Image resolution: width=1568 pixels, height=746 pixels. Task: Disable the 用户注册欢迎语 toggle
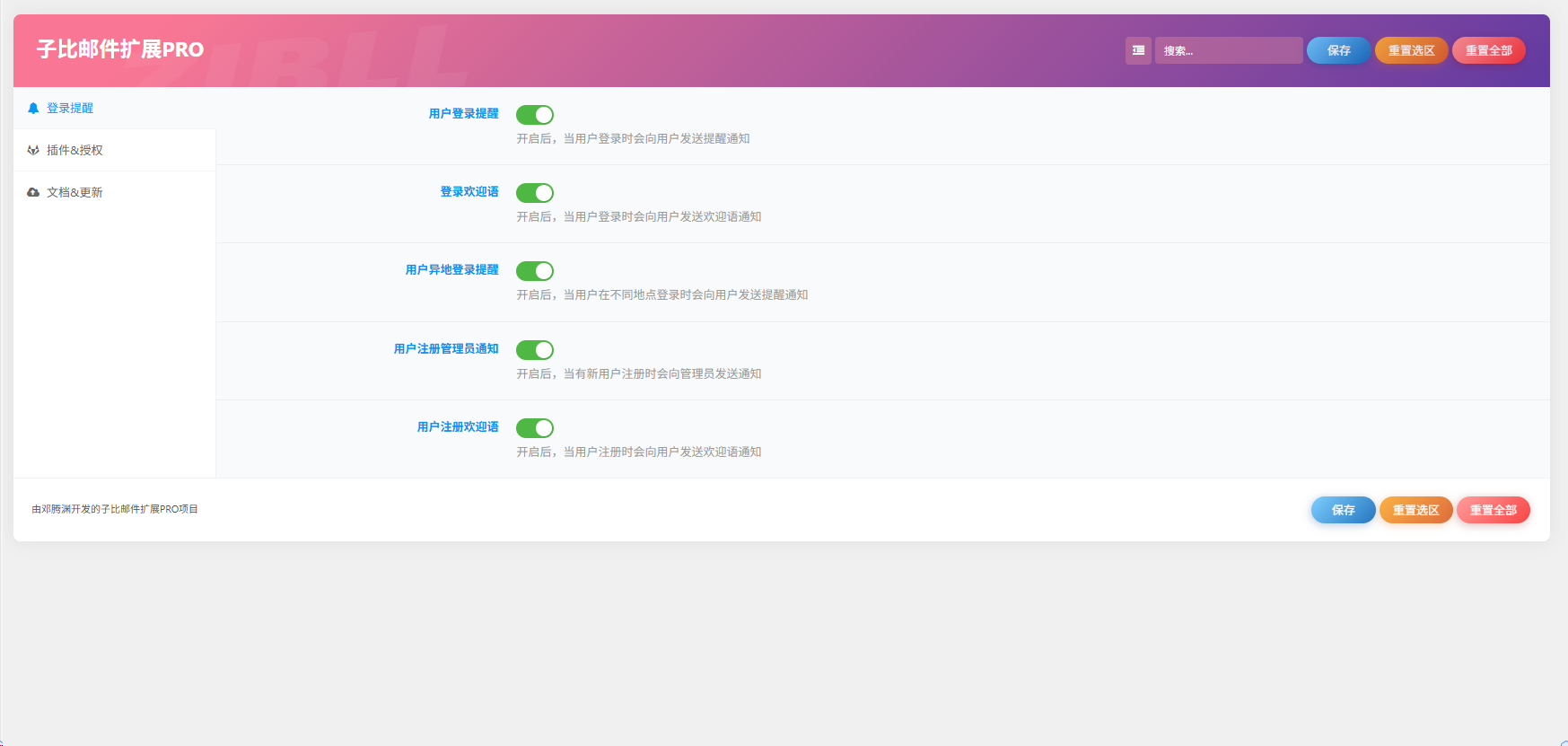tap(535, 428)
